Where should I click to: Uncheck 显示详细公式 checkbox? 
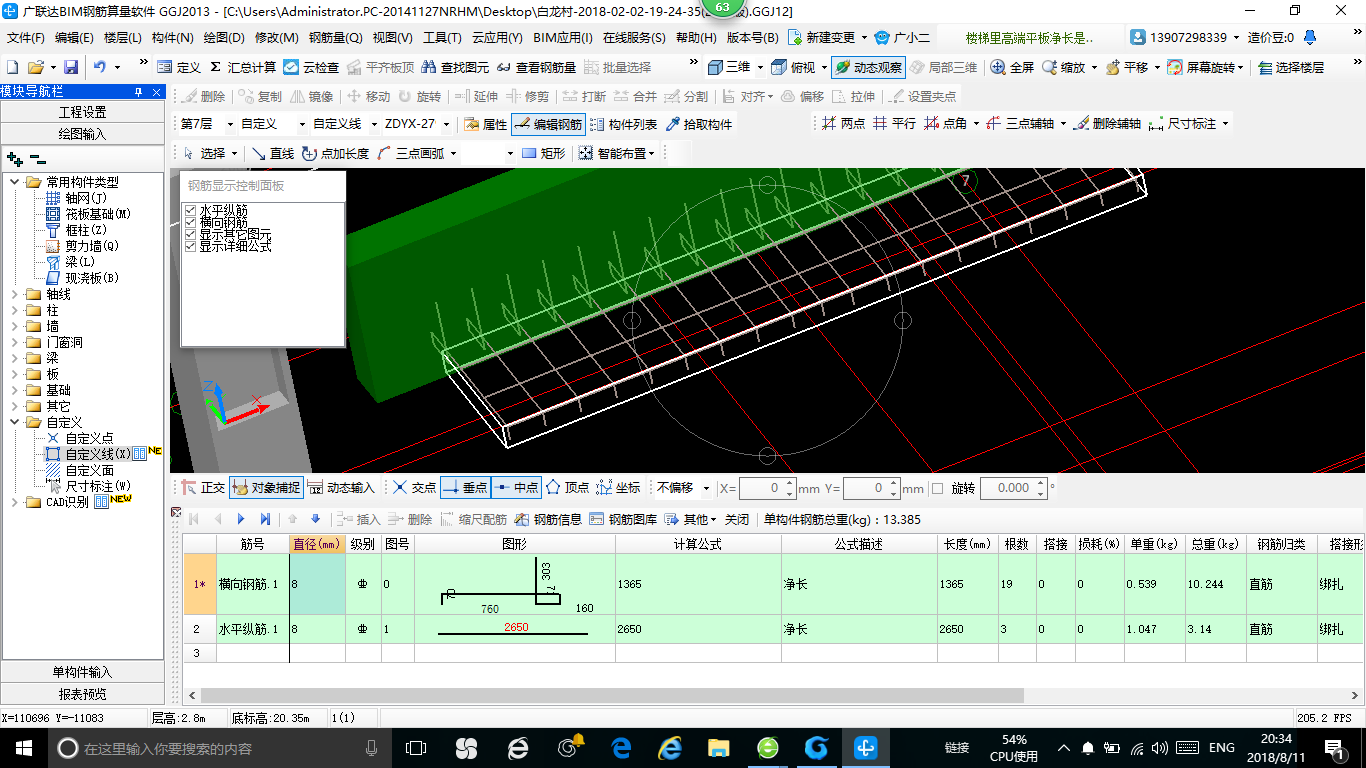click(191, 246)
